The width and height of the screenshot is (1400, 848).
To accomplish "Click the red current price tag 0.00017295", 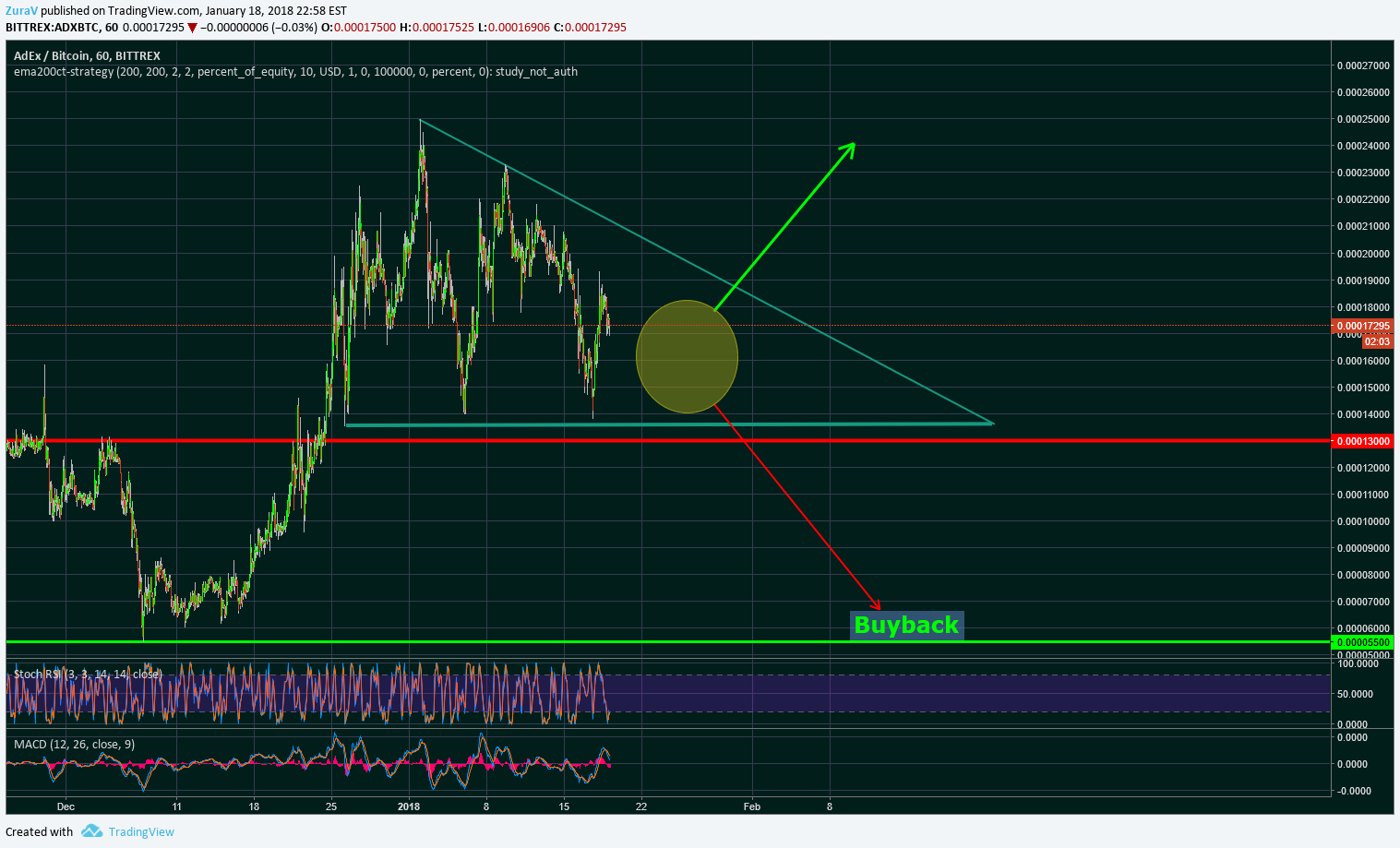I will [x=1363, y=326].
